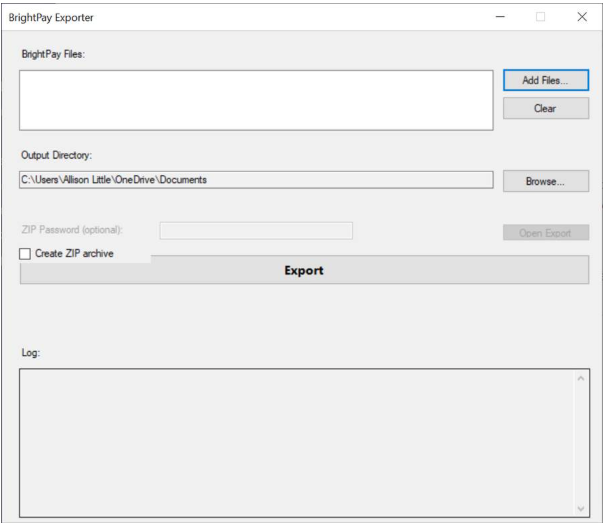Click the Log scrollbar down arrow
The image size is (607, 525).
pos(581,508)
